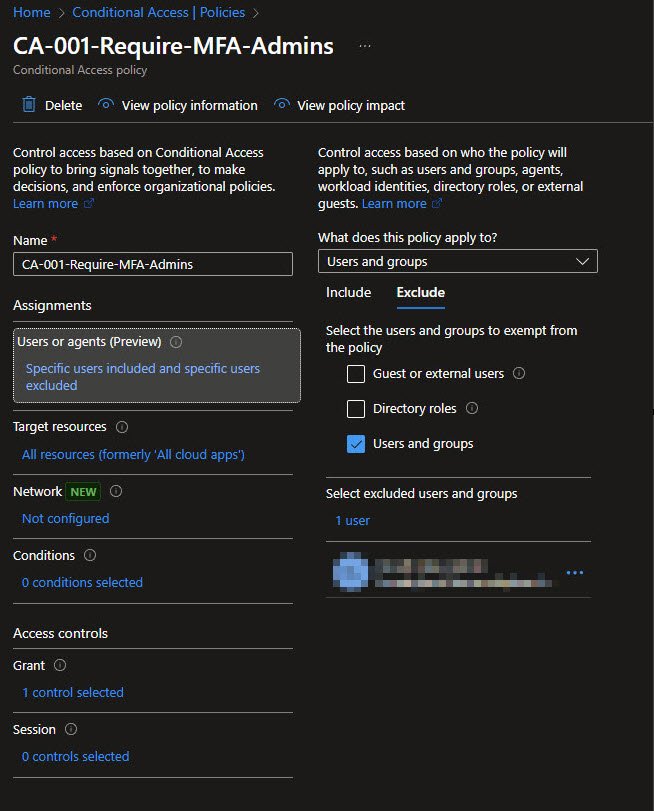Click info icon next to Conditions
The width and height of the screenshot is (654, 811).
coord(90,555)
